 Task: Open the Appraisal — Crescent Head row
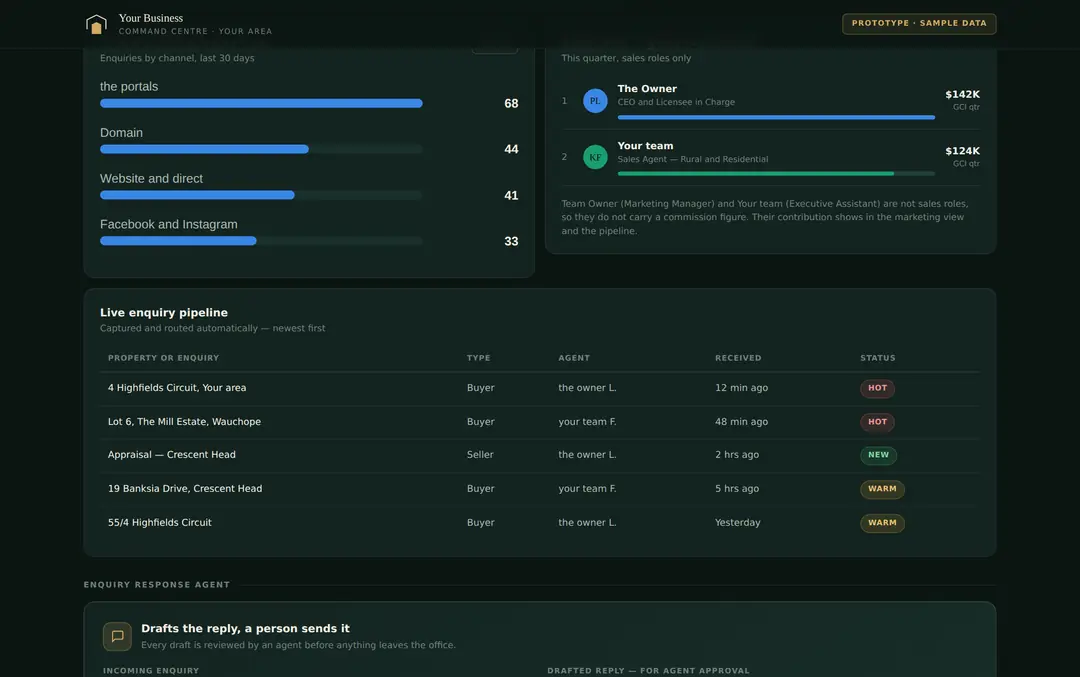540,455
